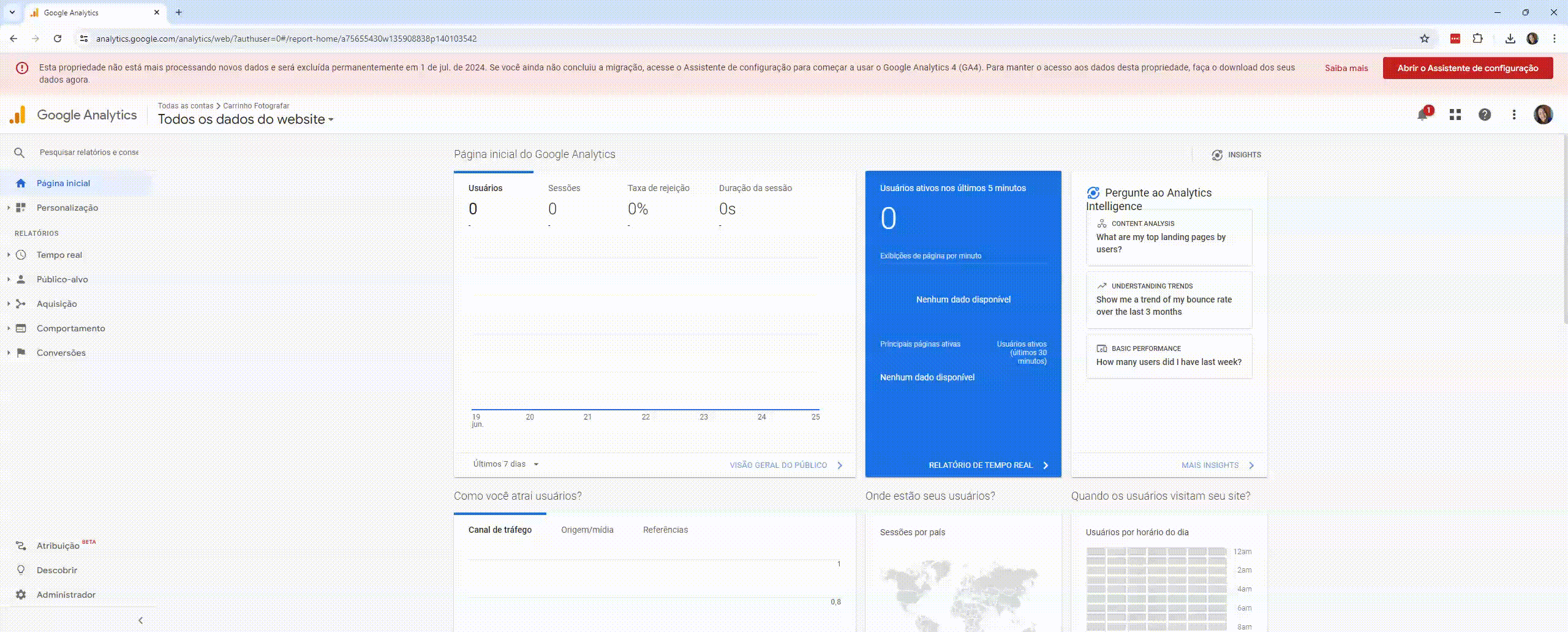Open the Todos os dados do website dropdown
Screen dimensions: 1568x632
tap(246, 119)
